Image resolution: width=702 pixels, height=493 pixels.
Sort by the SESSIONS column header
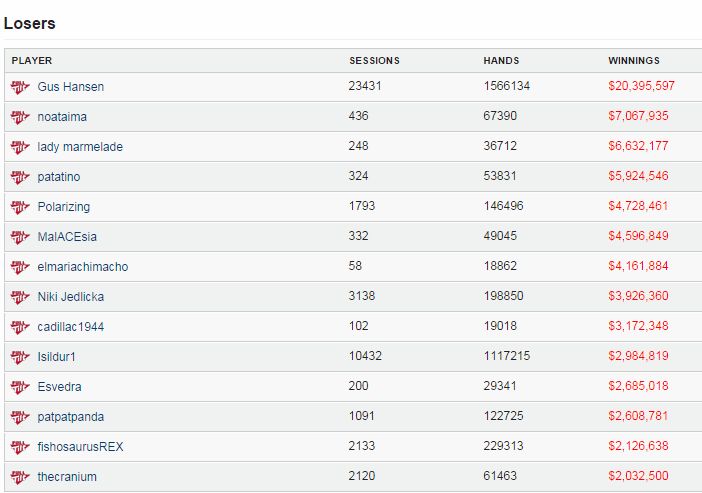coord(374,60)
